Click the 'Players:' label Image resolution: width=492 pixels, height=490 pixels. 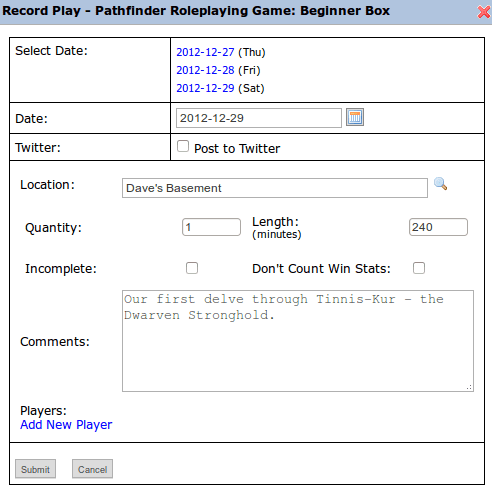(x=43, y=411)
